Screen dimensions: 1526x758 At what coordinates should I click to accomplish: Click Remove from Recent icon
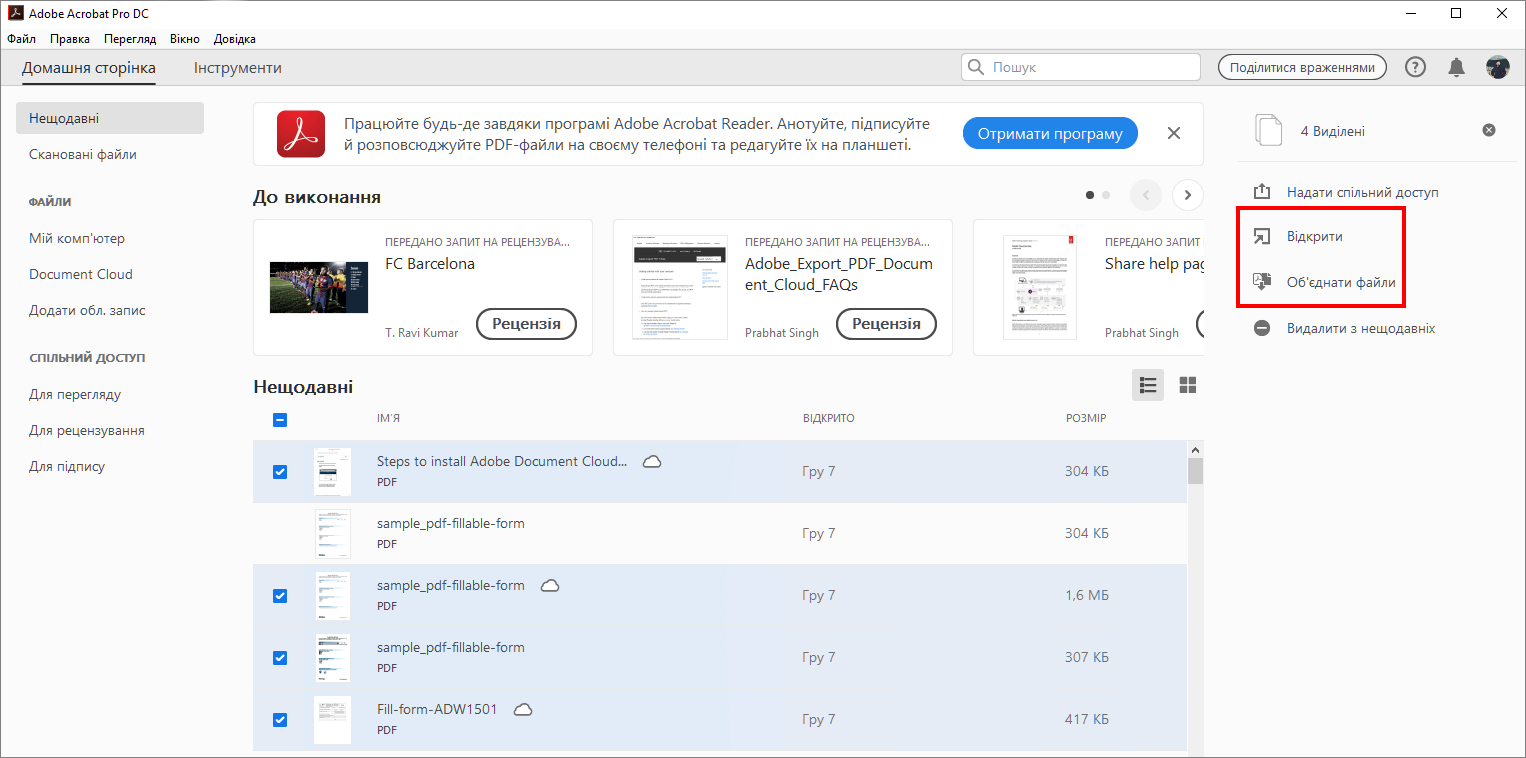[1262, 328]
